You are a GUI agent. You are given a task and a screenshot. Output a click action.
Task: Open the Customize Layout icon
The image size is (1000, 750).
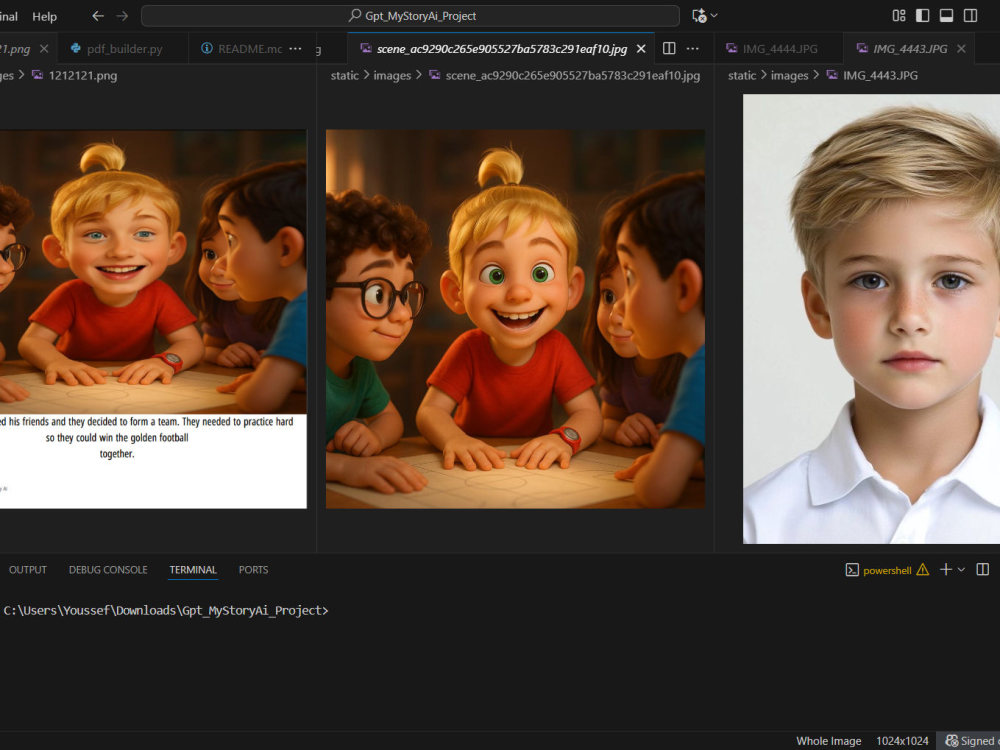coord(899,16)
